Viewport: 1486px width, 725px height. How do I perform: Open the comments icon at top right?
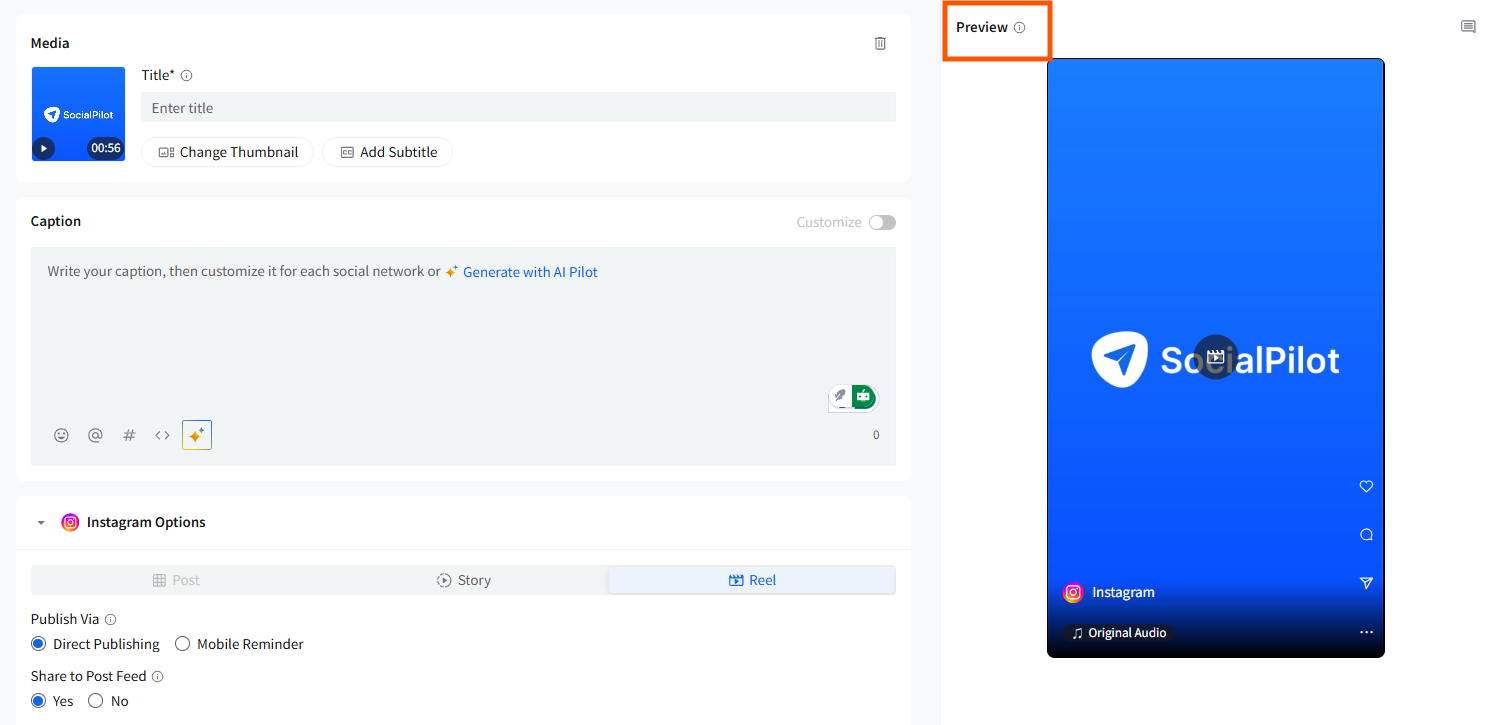(x=1468, y=27)
